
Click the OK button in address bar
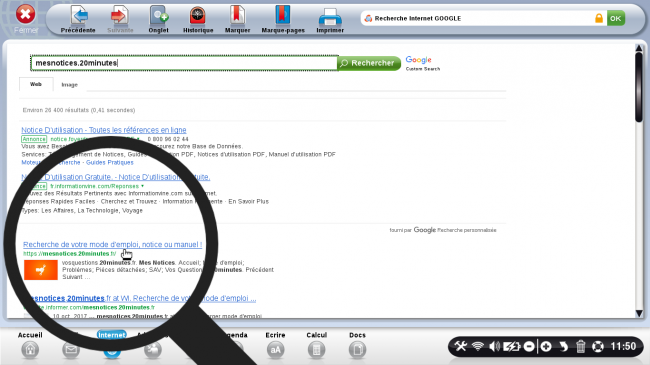(x=616, y=18)
